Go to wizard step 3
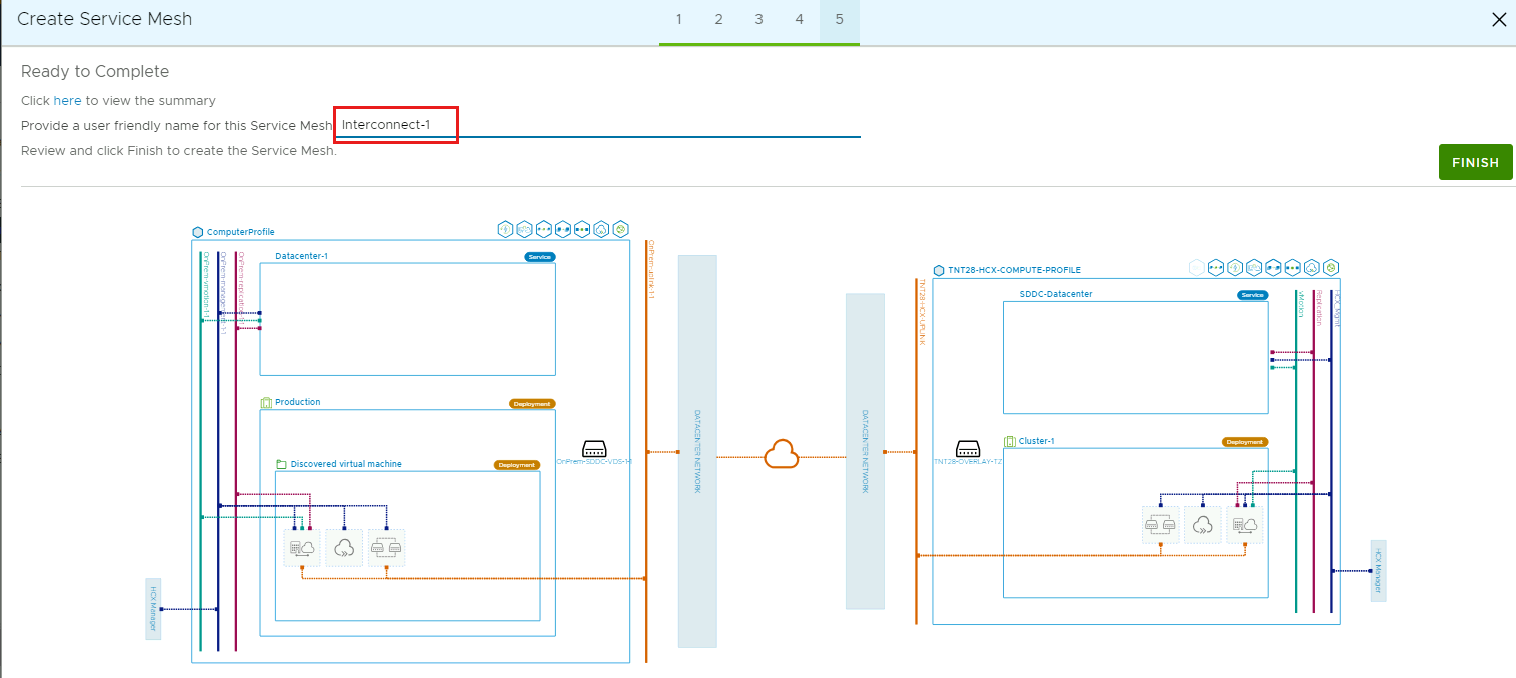Screen dimensions: 1516x678 tap(759, 19)
